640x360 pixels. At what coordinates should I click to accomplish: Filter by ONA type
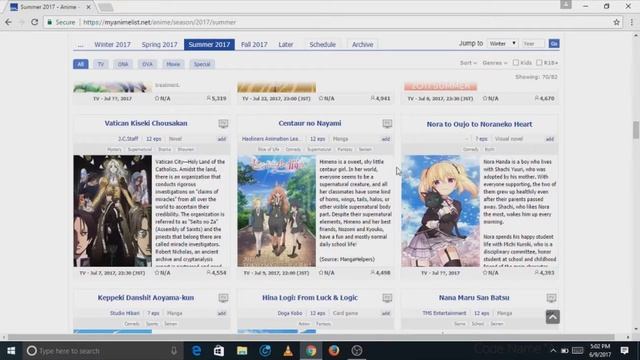[123, 64]
